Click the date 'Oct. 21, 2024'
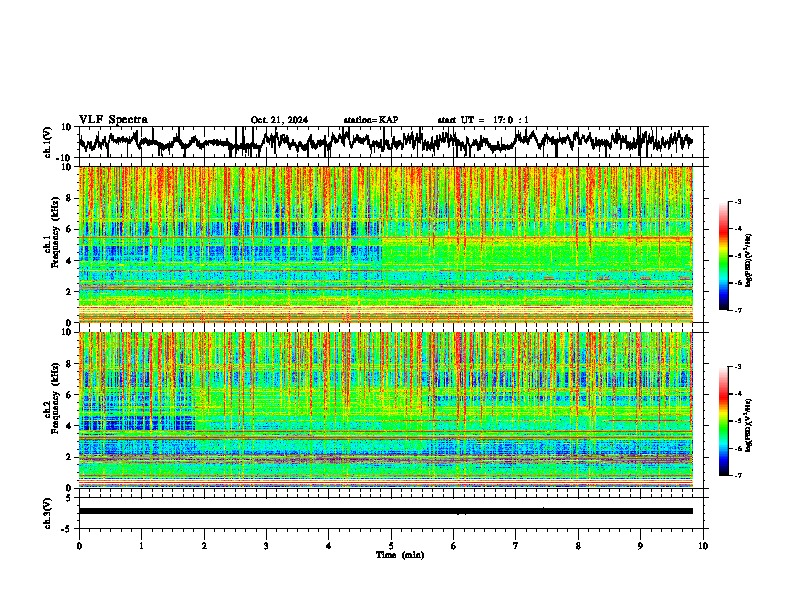This screenshot has height=612, width=792. 279,120
